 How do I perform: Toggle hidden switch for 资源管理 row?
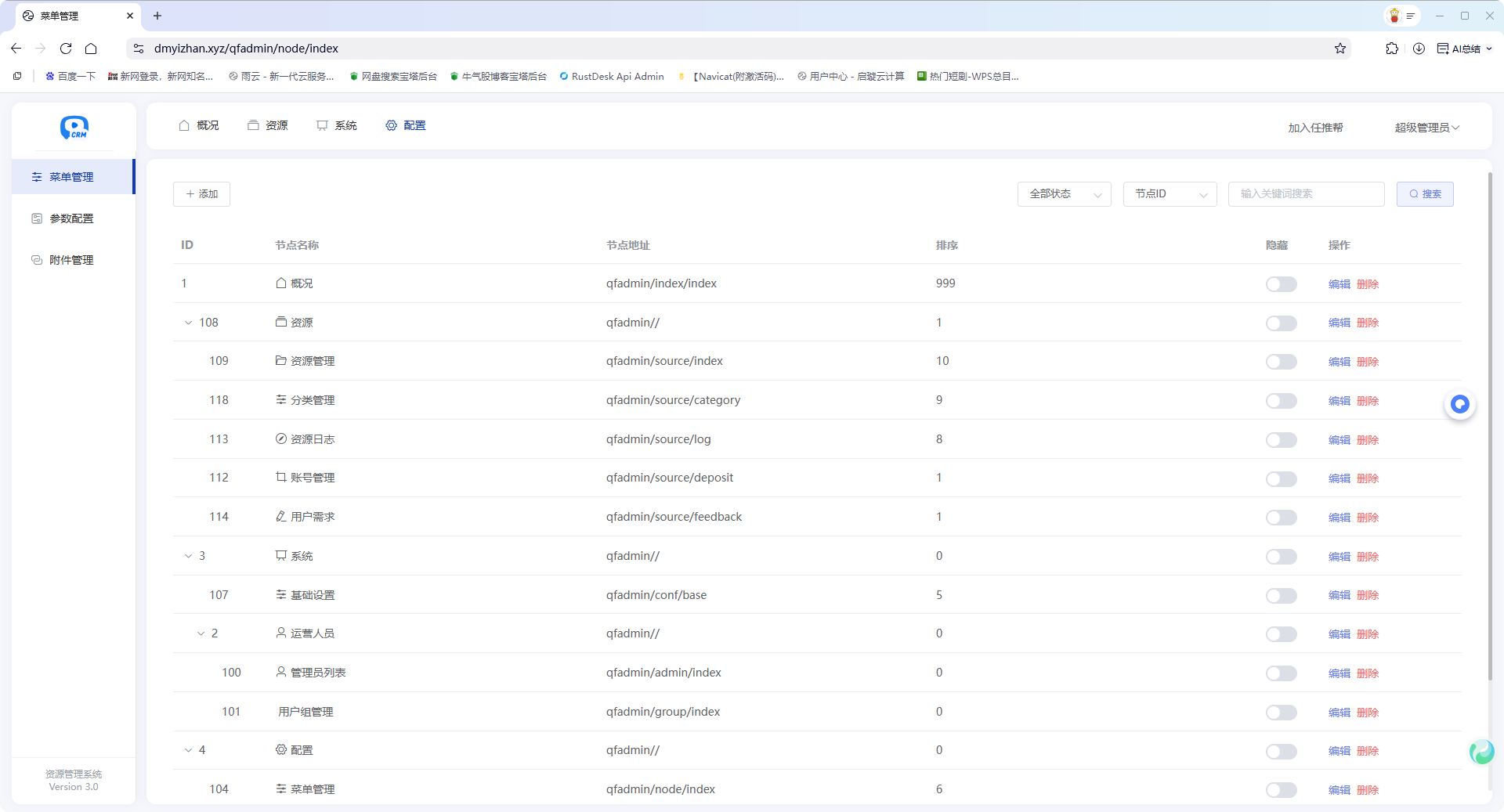click(1281, 362)
